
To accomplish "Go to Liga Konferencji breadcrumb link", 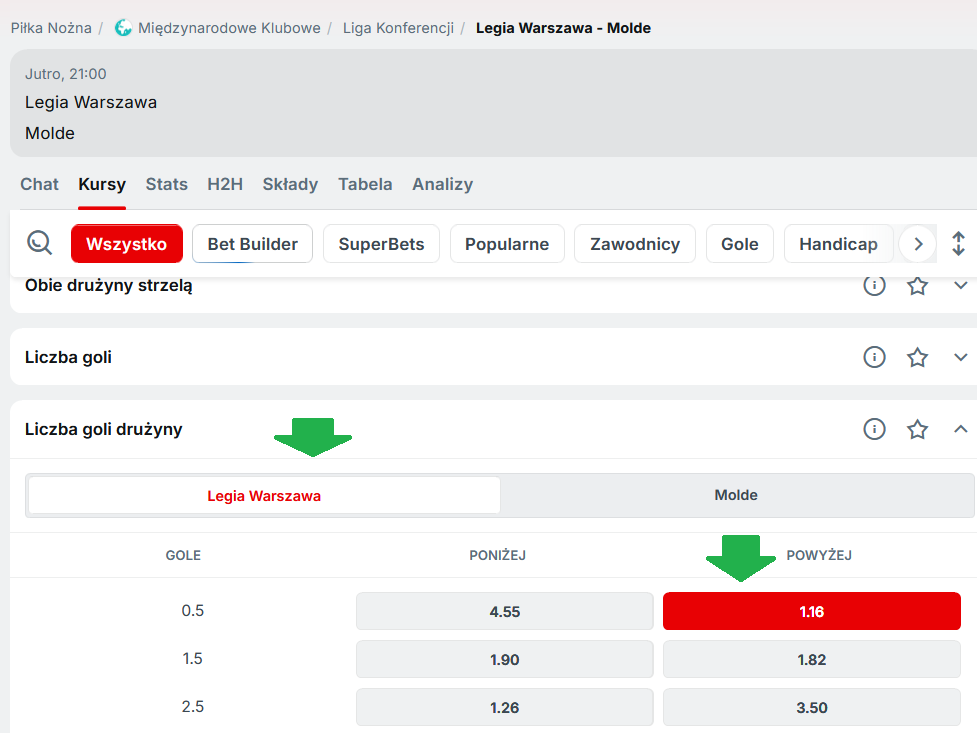I will [x=398, y=28].
